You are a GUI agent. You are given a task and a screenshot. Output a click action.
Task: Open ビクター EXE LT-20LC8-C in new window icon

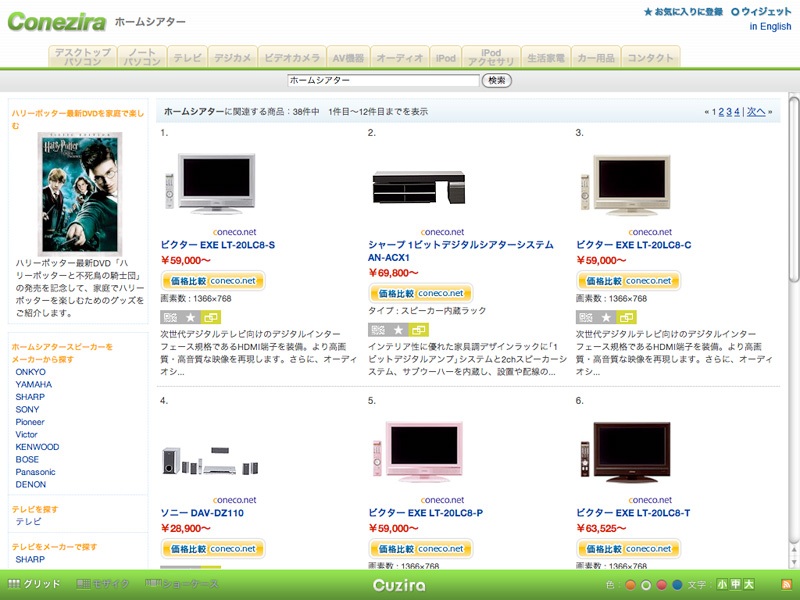point(627,317)
